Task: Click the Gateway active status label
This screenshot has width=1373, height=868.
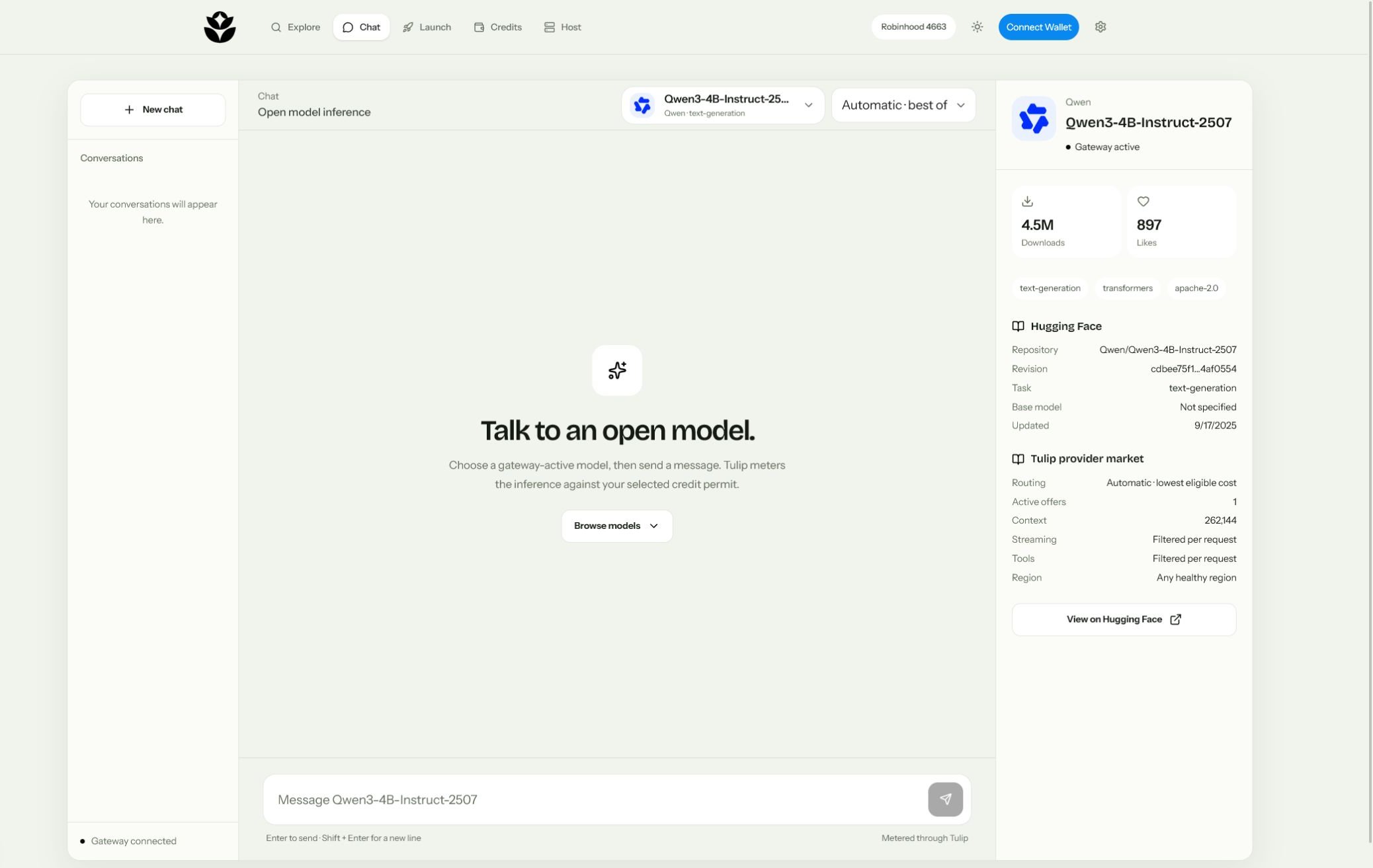Action: click(1103, 147)
